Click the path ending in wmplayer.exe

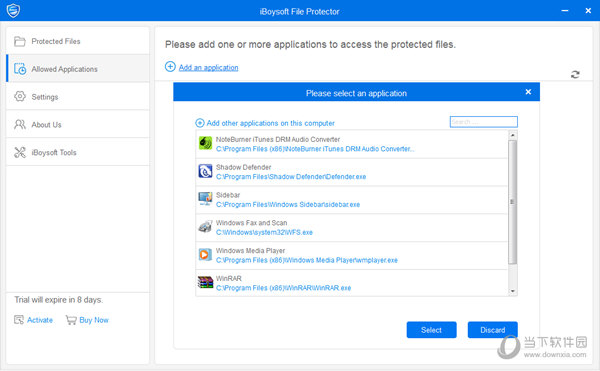pyautogui.click(x=307, y=260)
